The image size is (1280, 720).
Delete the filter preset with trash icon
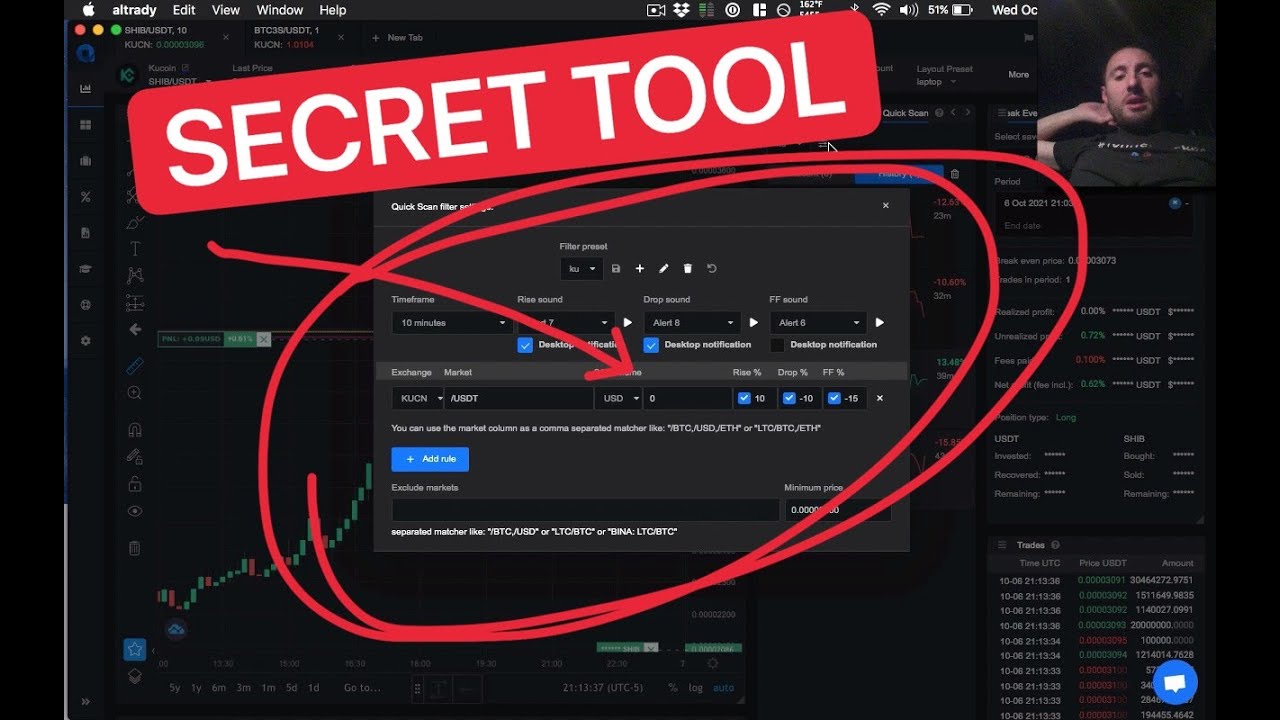688,269
